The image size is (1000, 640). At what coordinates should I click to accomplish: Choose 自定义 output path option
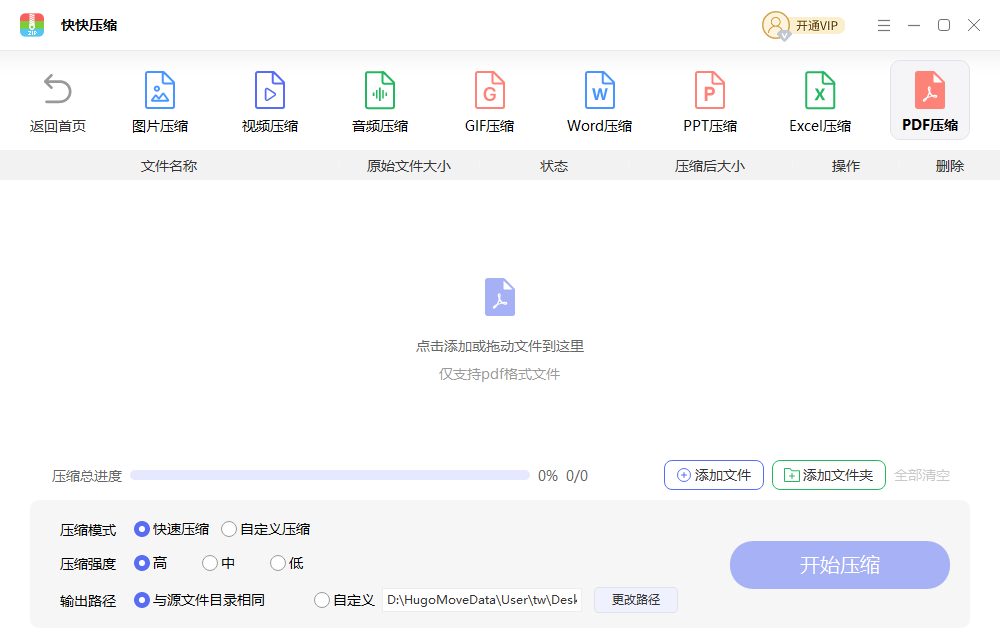[321, 600]
